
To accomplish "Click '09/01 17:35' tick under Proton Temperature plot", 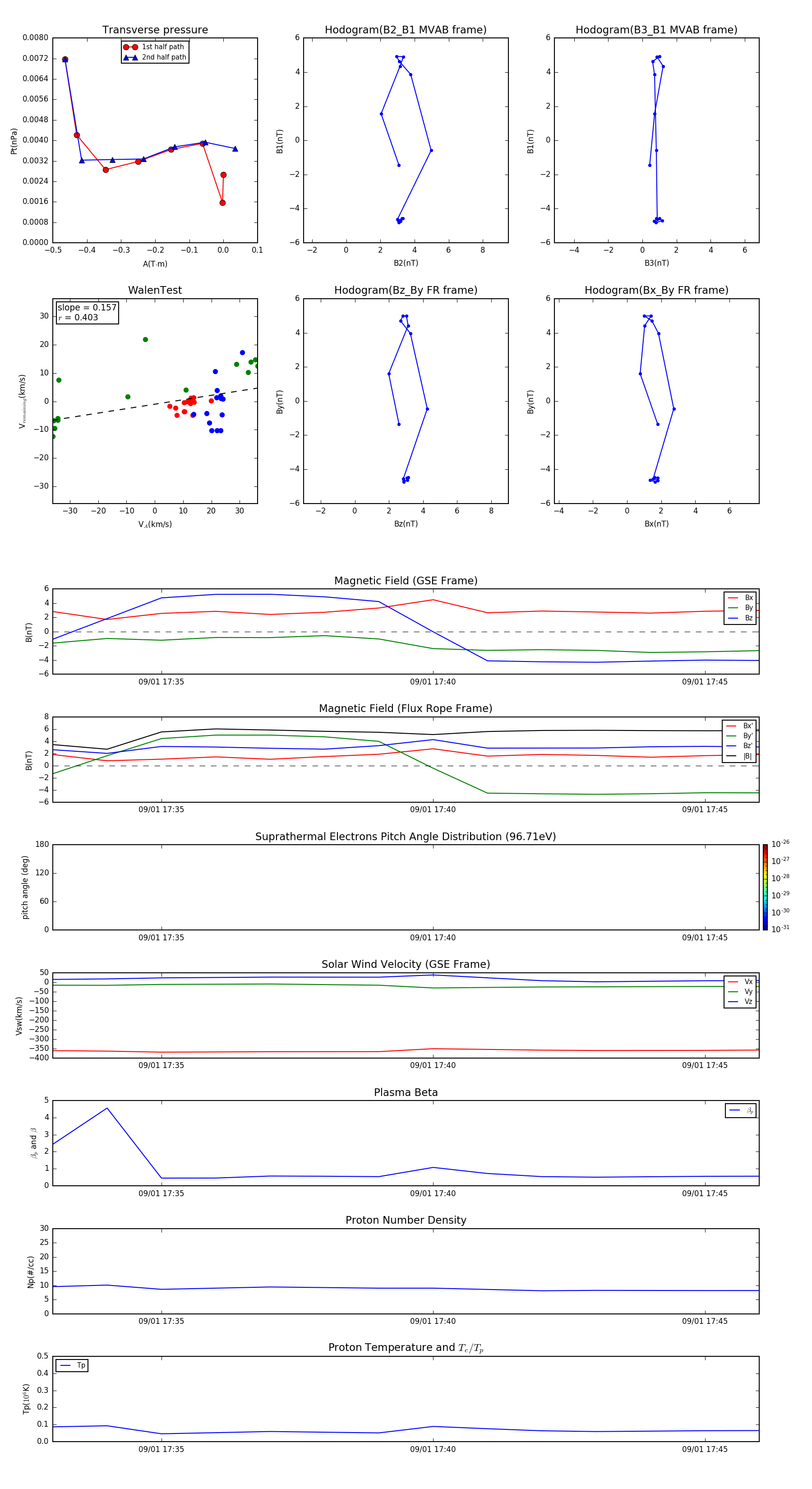I will click(x=161, y=1450).
